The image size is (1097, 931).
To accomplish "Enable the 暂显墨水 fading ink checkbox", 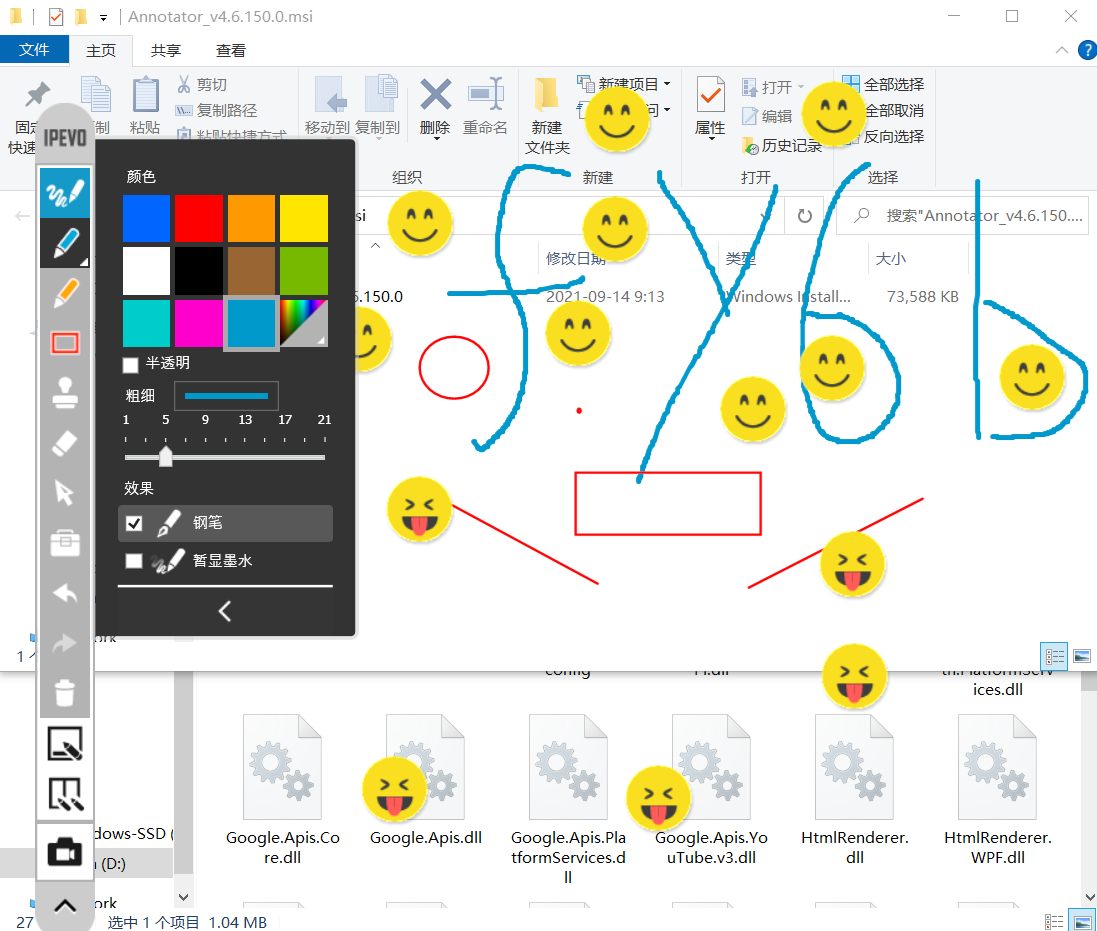I will (134, 561).
